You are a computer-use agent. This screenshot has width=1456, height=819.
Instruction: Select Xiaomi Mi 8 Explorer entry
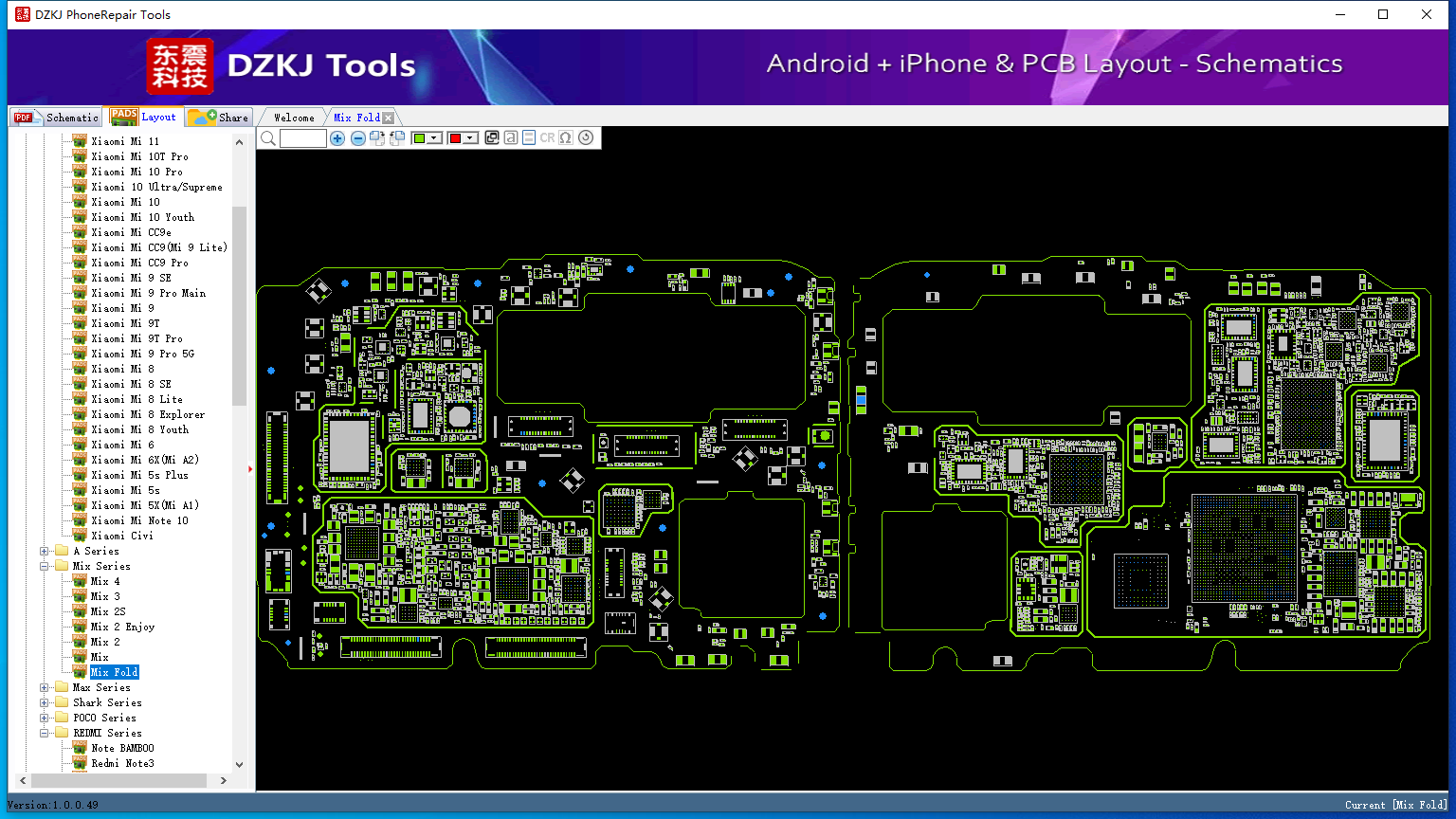click(148, 414)
